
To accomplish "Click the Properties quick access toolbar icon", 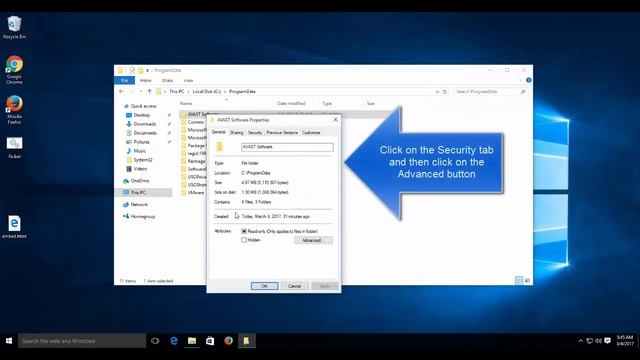I will (132, 70).
